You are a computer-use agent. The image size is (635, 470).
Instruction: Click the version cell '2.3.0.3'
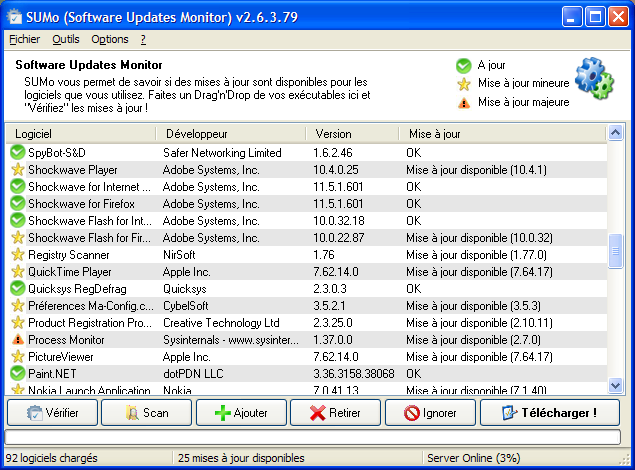pos(330,289)
